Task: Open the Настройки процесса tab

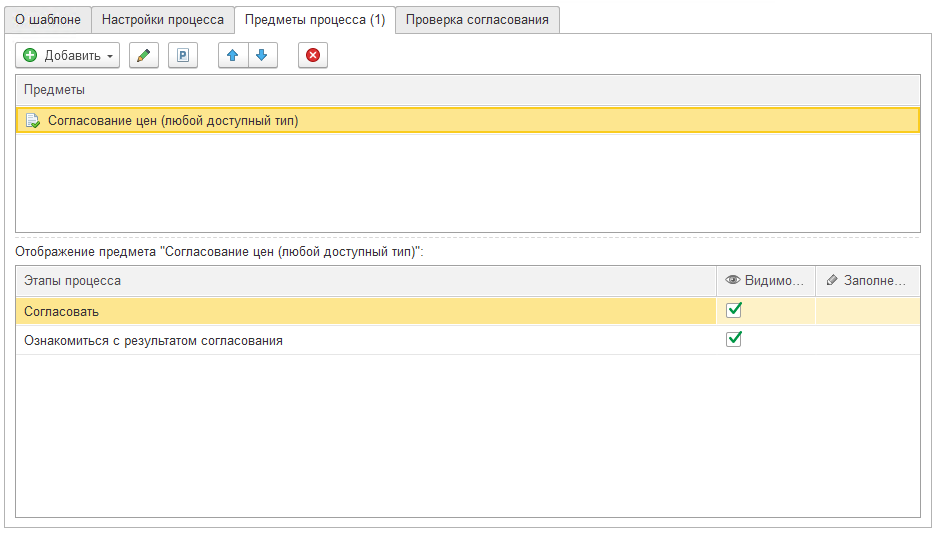Action: click(163, 19)
